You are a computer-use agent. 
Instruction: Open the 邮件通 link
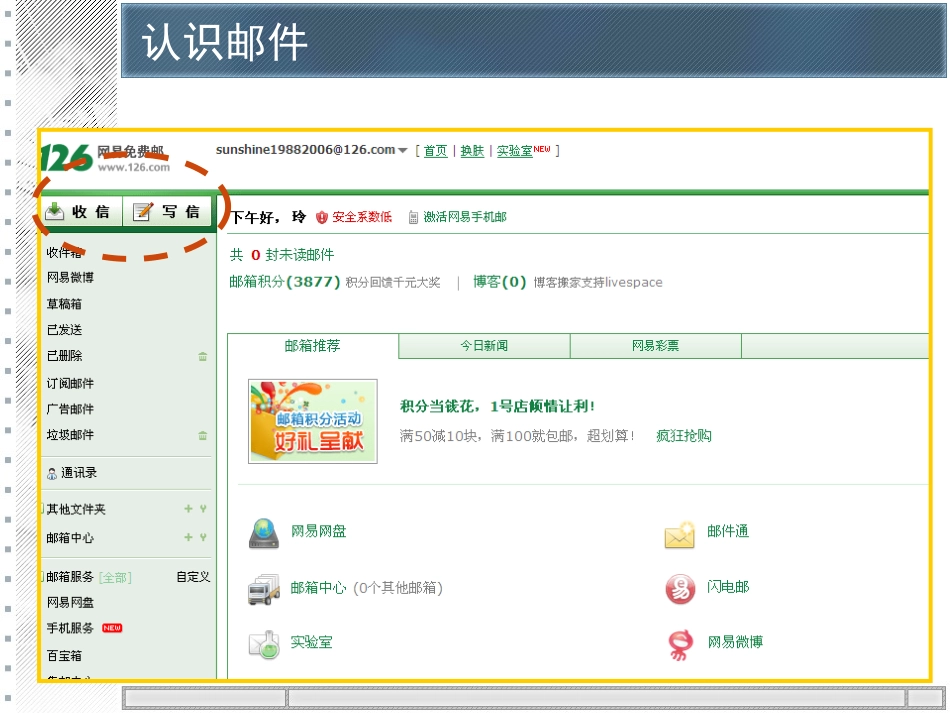pyautogui.click(x=728, y=531)
